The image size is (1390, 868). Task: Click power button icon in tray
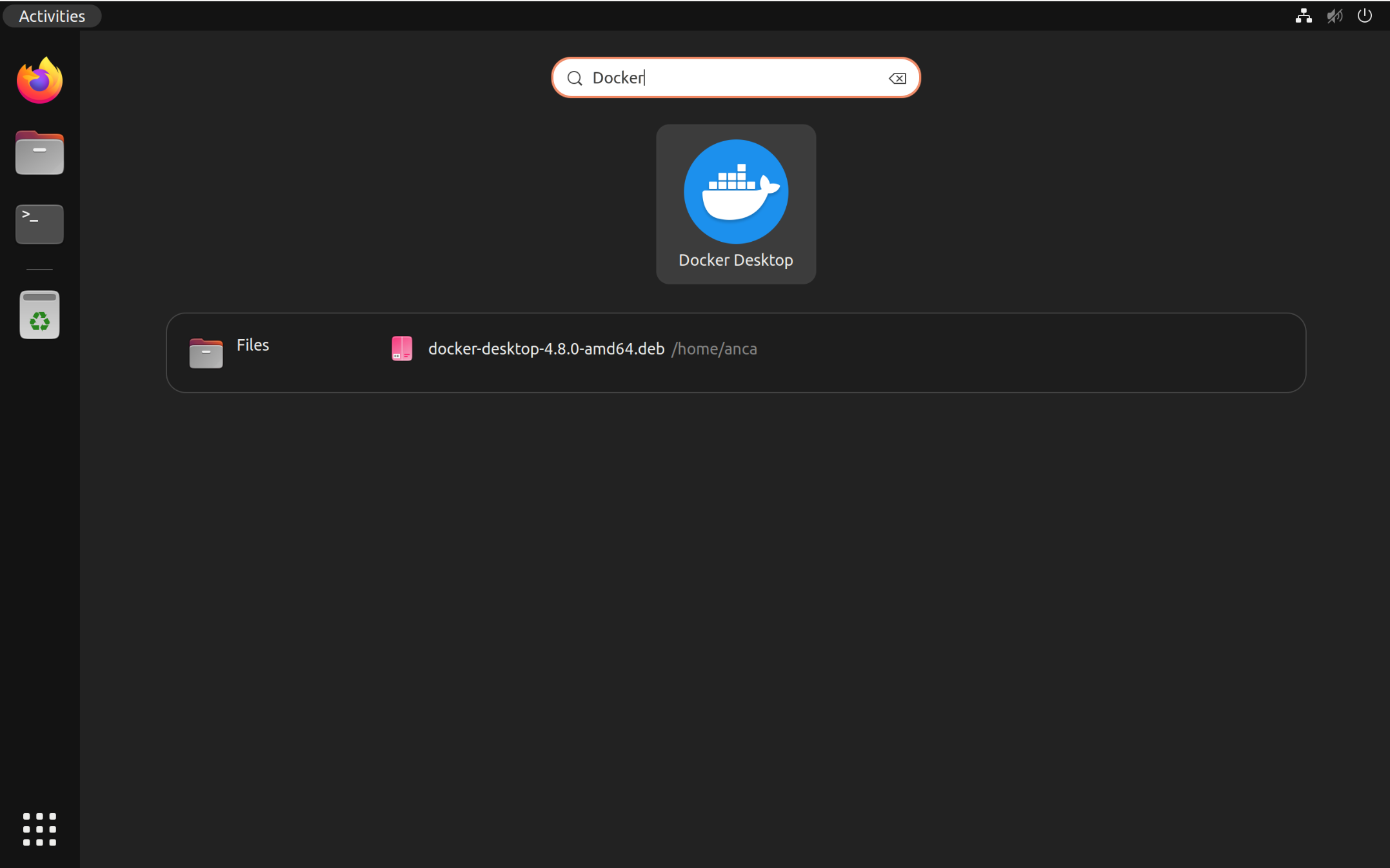pyautogui.click(x=1365, y=15)
